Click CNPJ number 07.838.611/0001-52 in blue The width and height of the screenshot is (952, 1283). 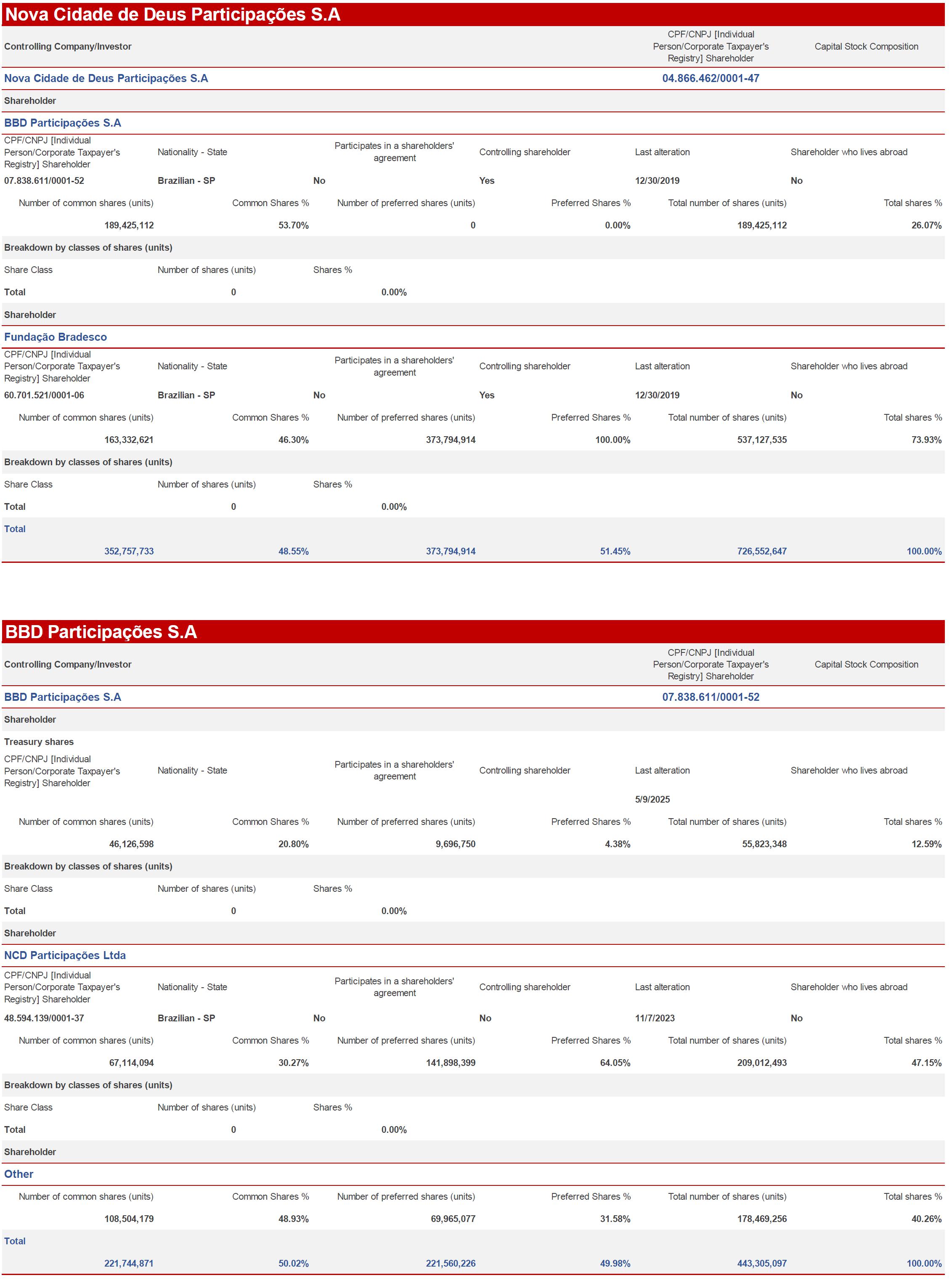[710, 697]
